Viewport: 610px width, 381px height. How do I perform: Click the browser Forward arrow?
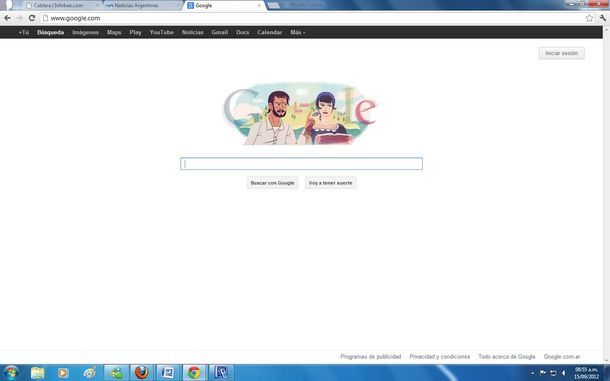point(19,18)
